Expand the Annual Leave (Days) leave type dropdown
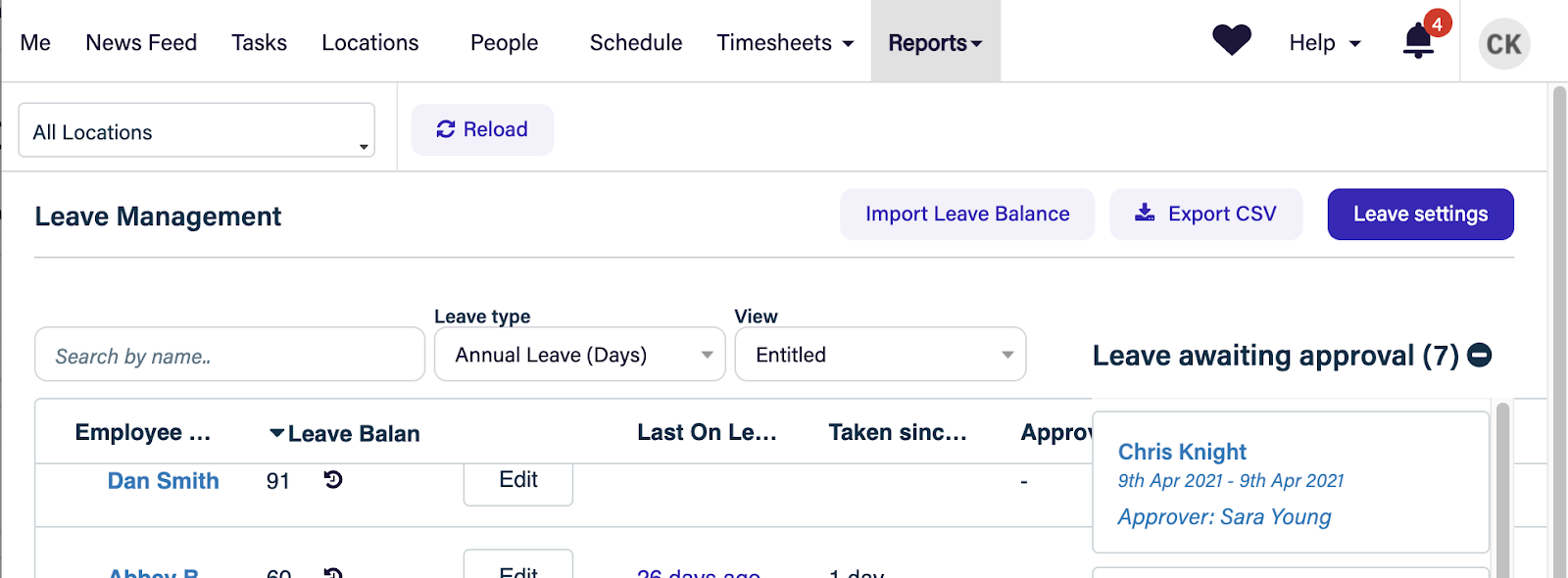Image resolution: width=1568 pixels, height=578 pixels. 579,355
